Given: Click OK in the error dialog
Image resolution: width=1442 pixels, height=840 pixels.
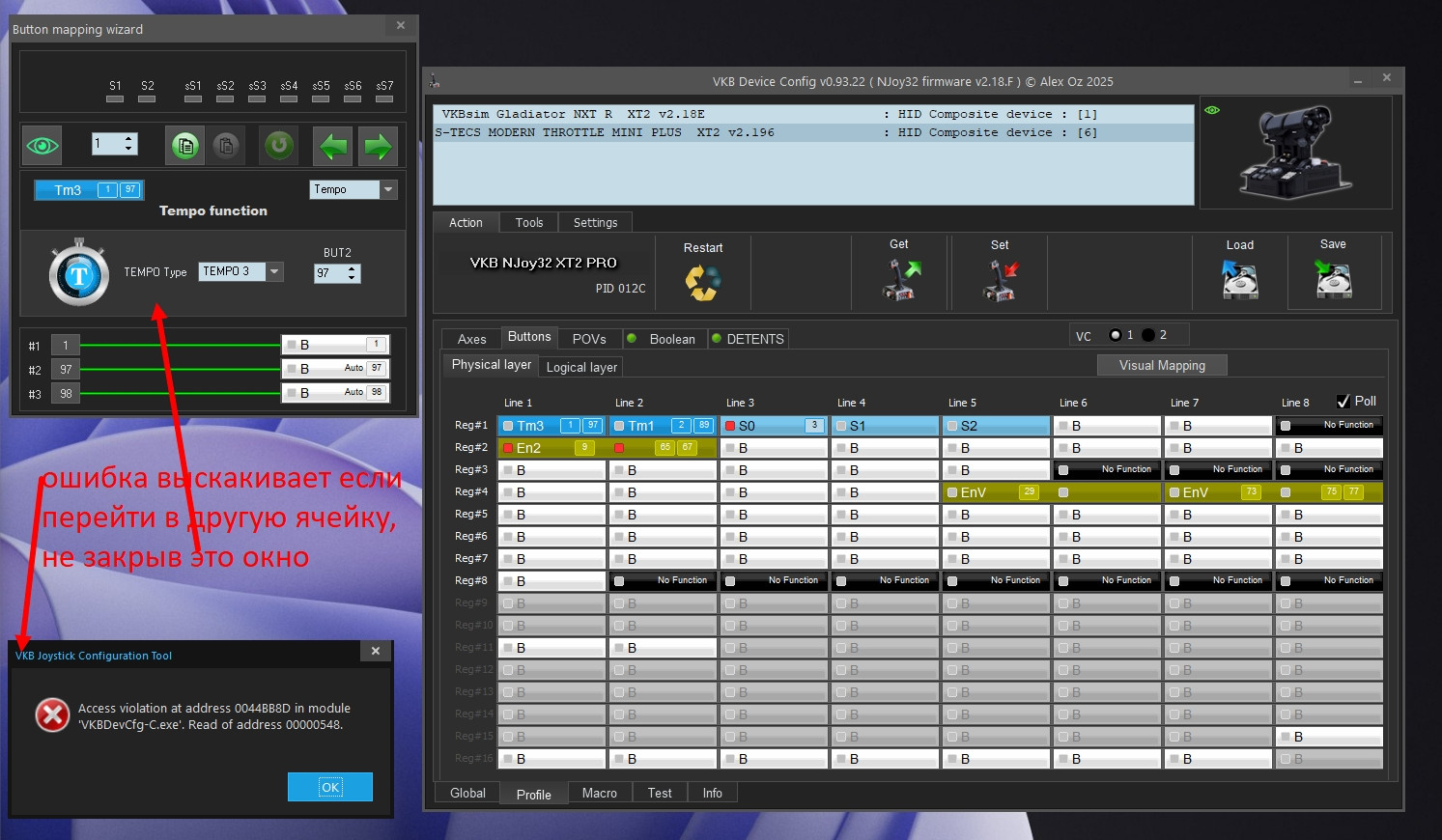Looking at the screenshot, I should (330, 787).
